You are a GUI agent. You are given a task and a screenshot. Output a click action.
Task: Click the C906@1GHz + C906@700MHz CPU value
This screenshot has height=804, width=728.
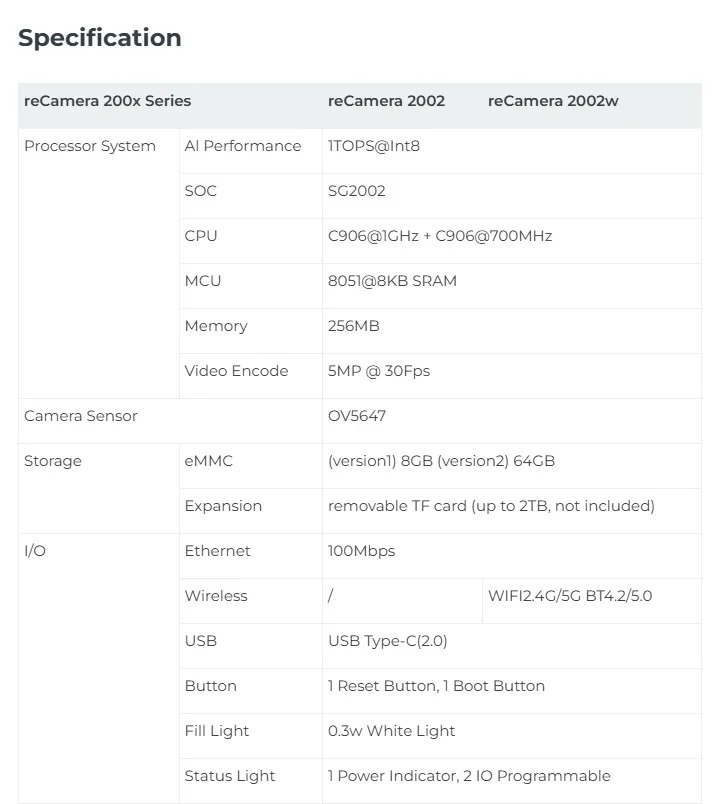440,236
